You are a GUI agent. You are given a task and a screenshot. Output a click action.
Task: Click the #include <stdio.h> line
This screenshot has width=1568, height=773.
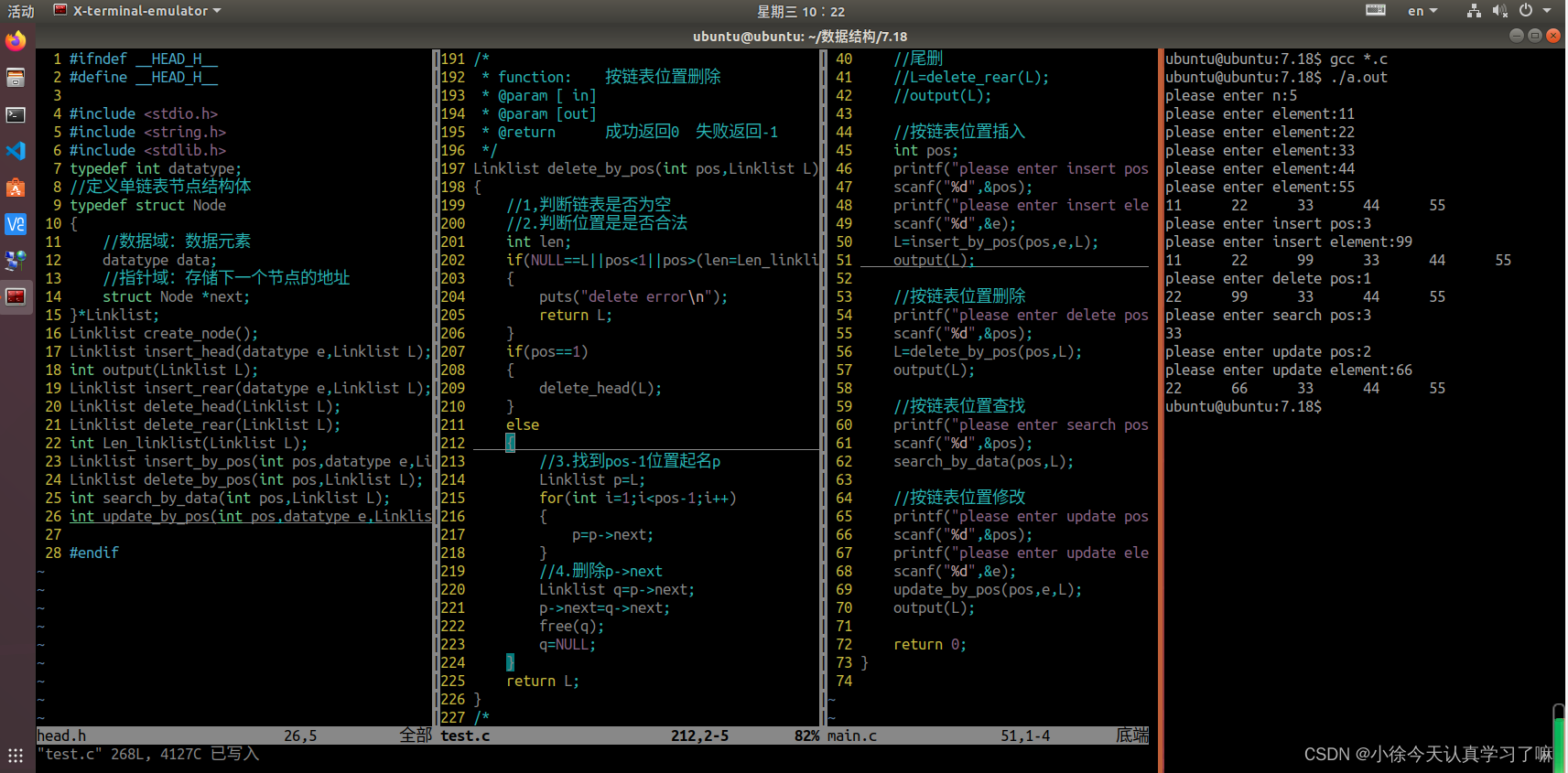144,113
